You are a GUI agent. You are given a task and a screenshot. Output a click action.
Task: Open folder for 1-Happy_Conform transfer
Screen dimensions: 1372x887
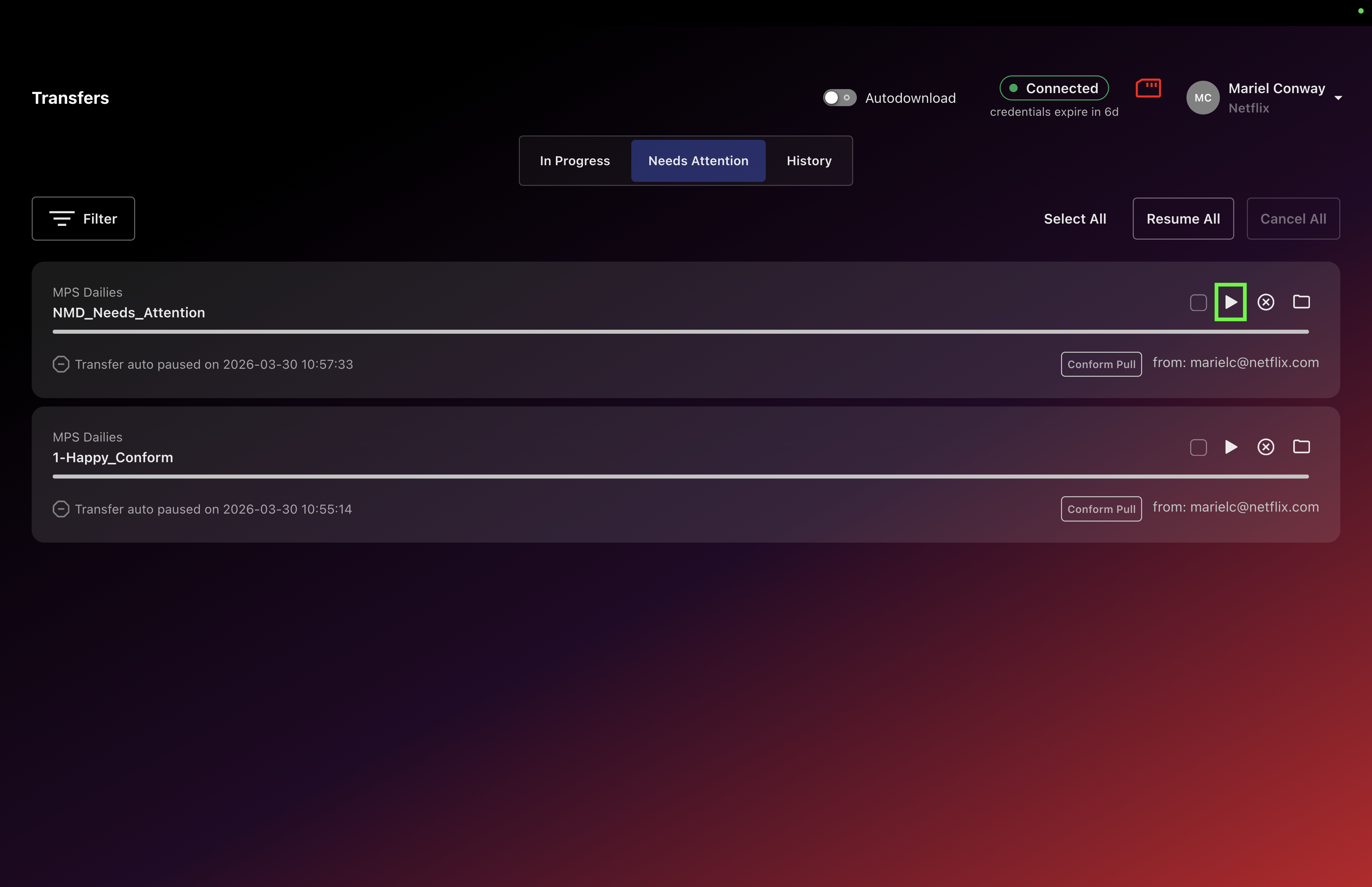(1301, 447)
